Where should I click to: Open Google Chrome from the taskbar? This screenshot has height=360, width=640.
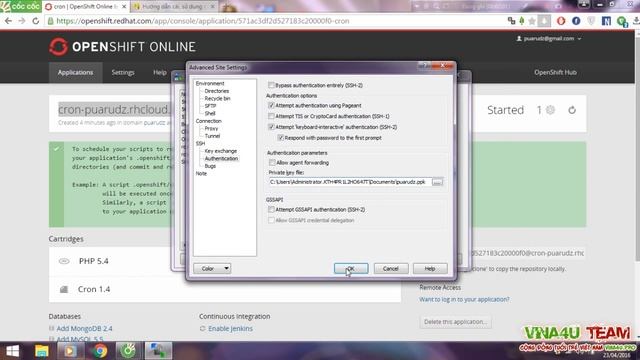(x=99, y=351)
